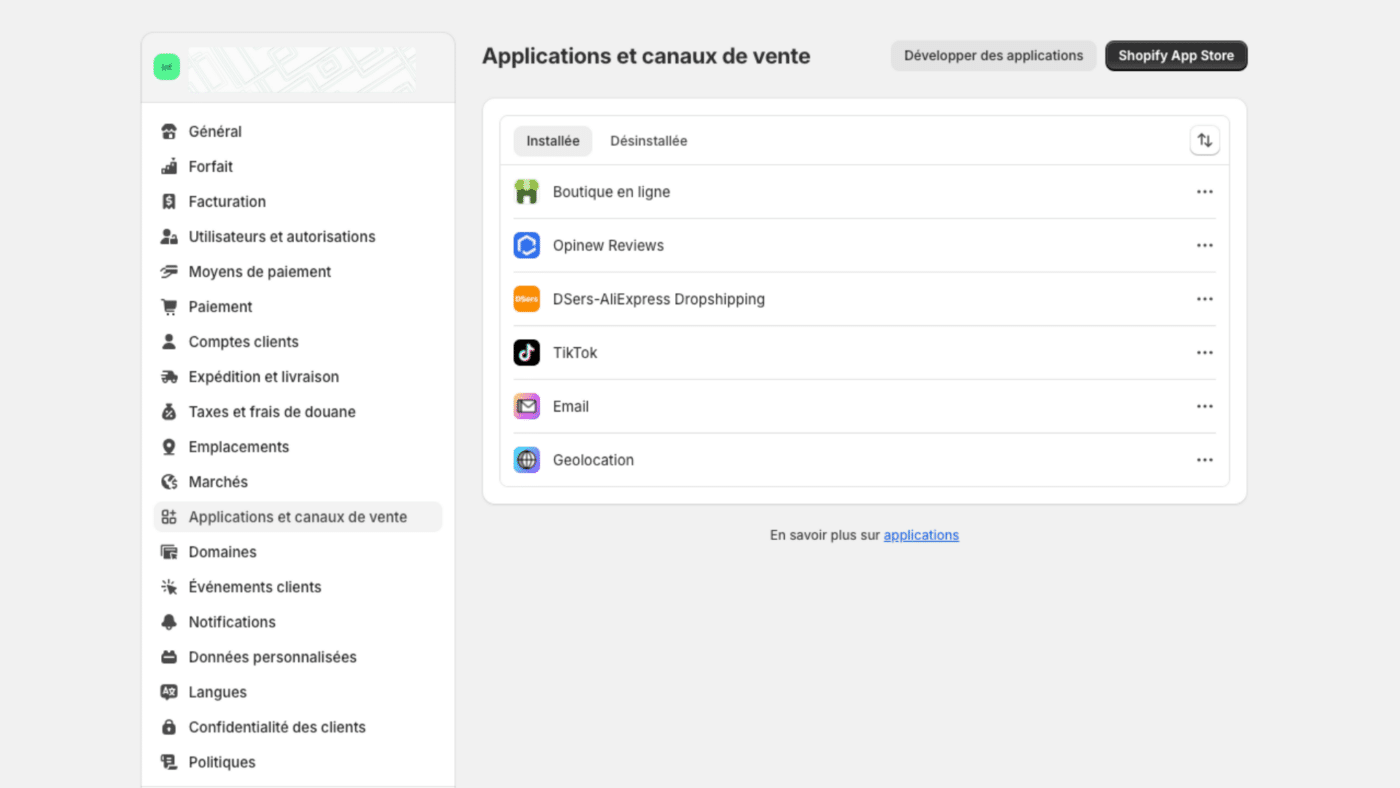Screen dimensions: 1400x788
Task: Click Développer des applications button
Action: click(x=994, y=56)
